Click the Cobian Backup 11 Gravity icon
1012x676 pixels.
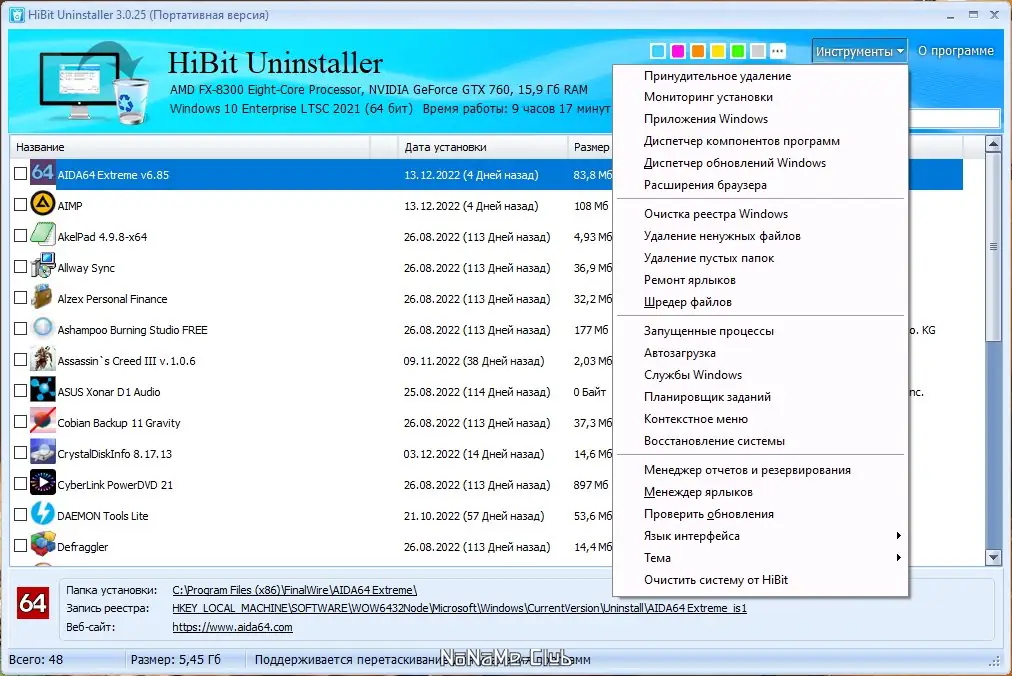(43, 421)
